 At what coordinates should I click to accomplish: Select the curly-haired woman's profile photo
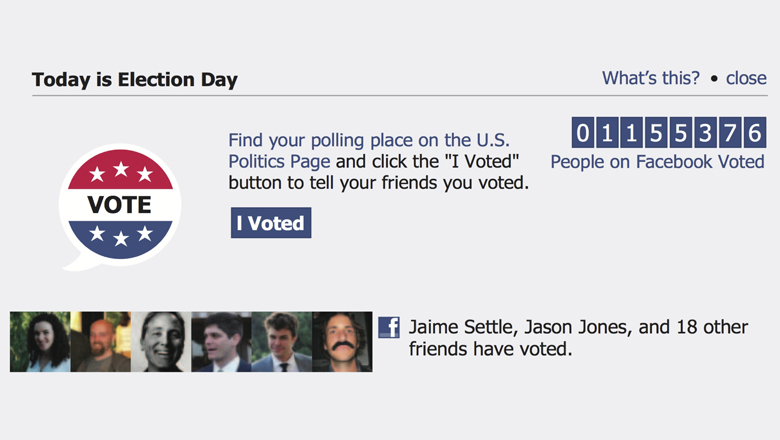click(x=40, y=342)
